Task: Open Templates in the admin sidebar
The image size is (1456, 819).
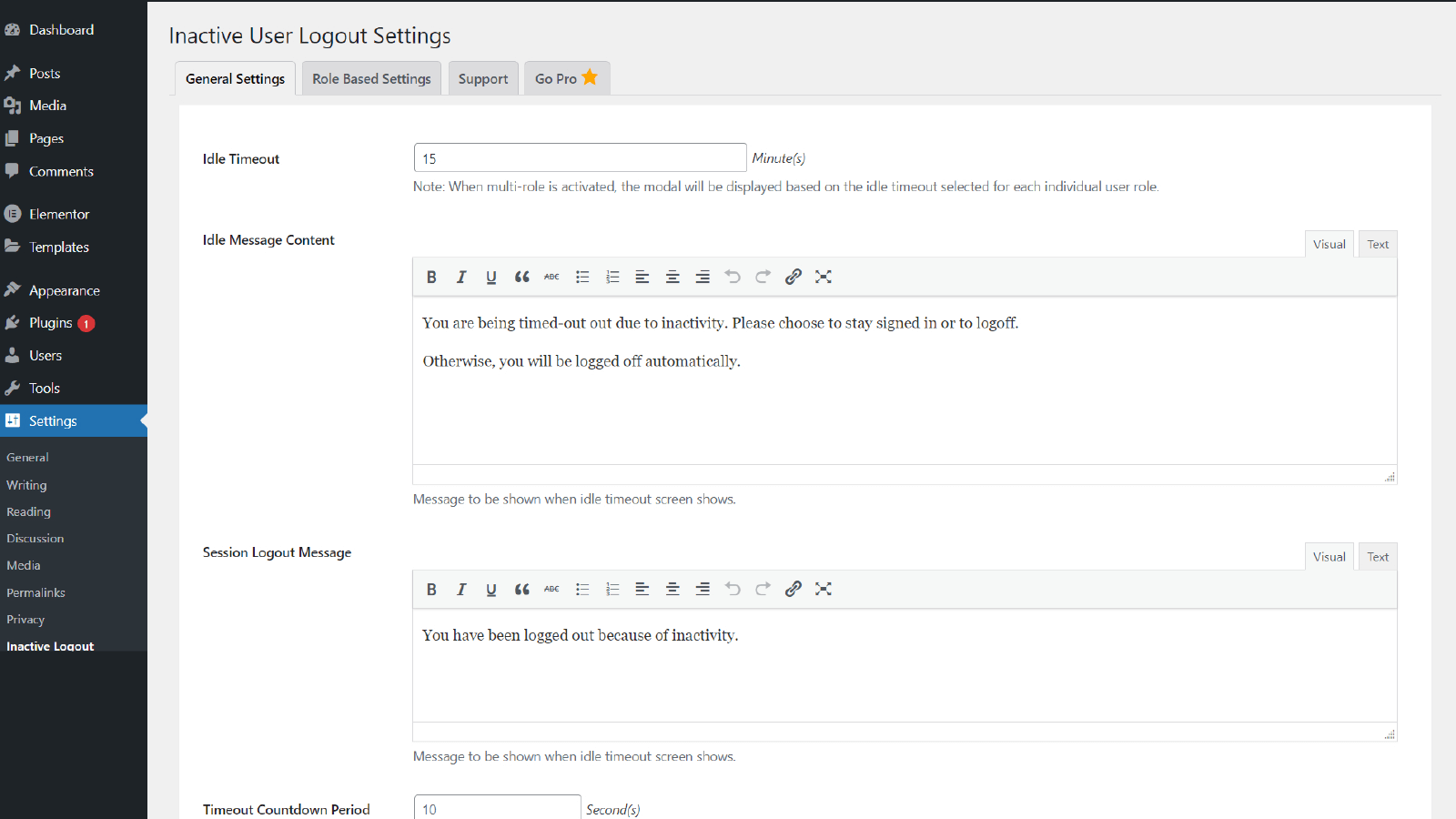Action: pyautogui.click(x=74, y=247)
